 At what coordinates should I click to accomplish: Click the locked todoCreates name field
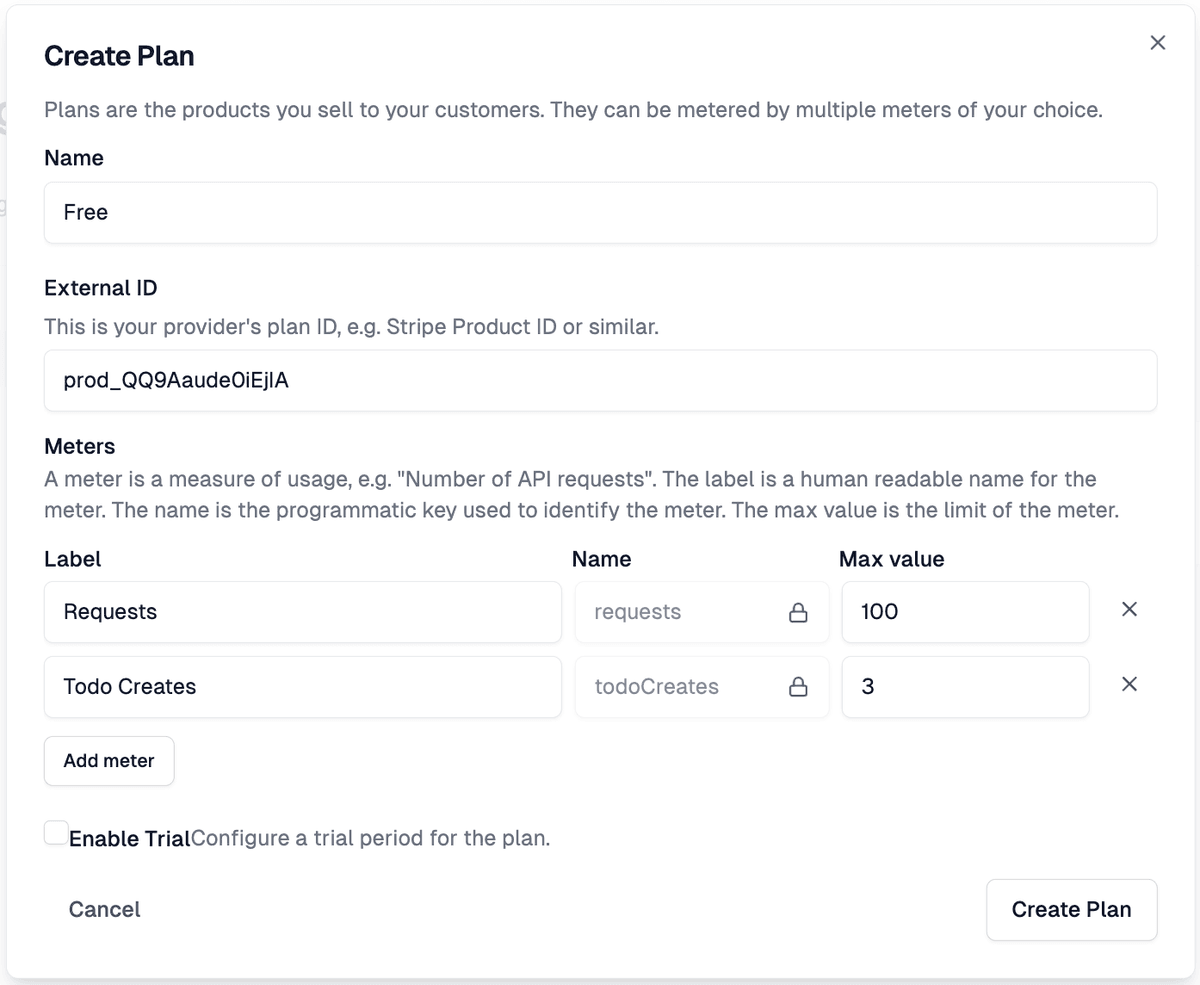pos(680,687)
